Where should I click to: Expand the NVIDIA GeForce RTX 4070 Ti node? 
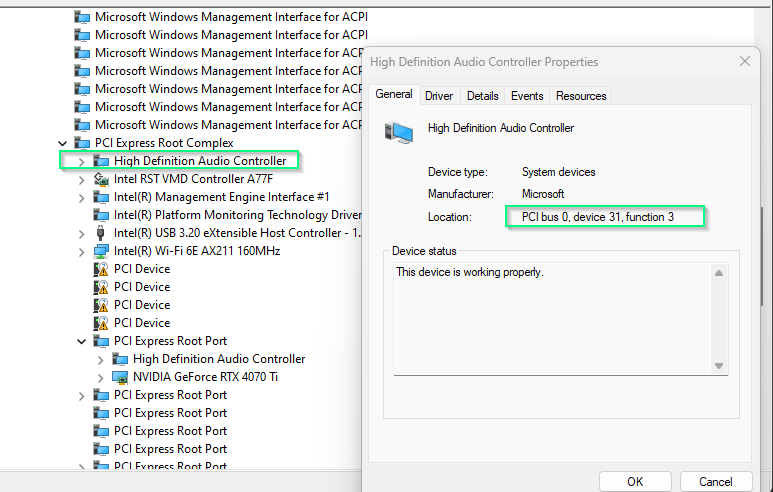[101, 377]
